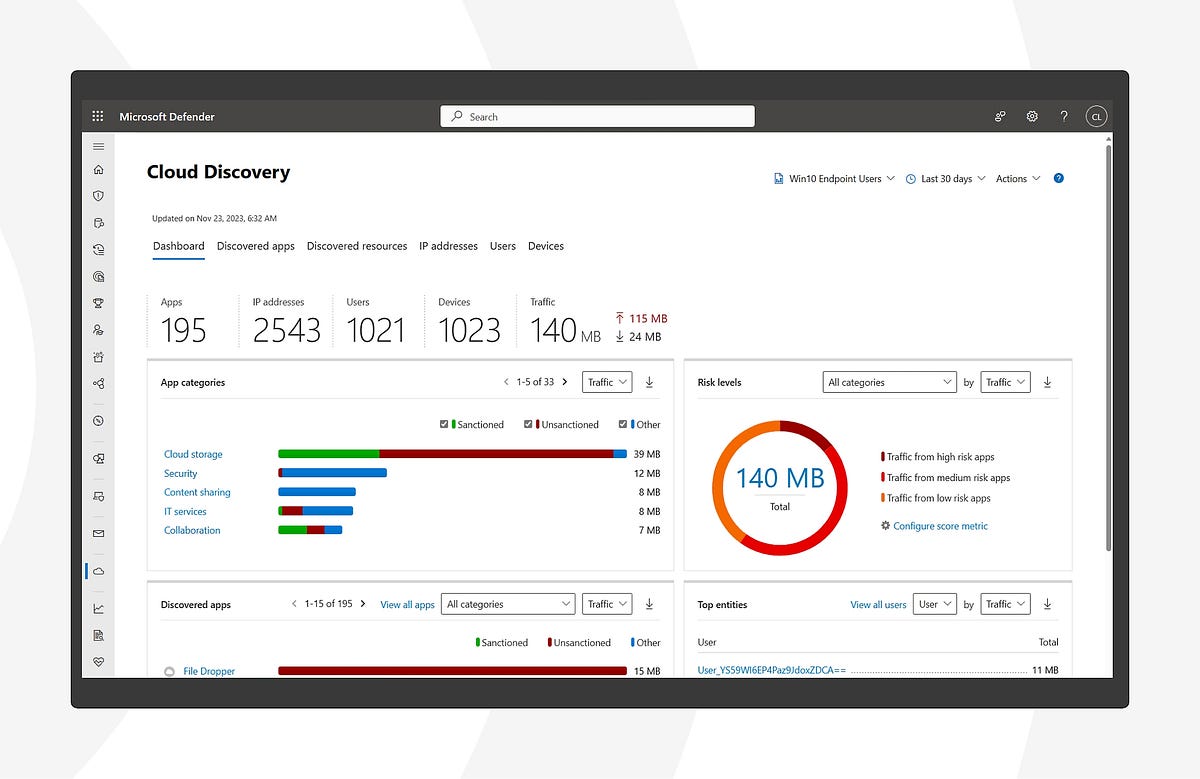Viewport: 1200px width, 779px height.
Task: Open the app launcher waffle icon
Action: [x=97, y=115]
